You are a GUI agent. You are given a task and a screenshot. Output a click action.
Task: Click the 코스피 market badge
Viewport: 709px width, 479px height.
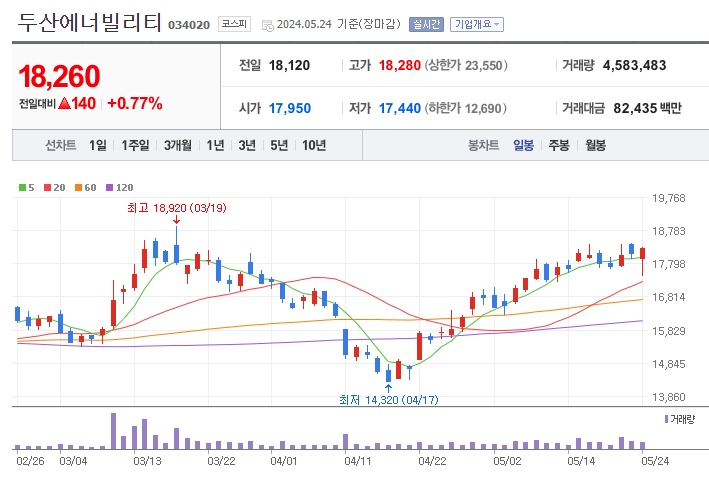pos(234,24)
